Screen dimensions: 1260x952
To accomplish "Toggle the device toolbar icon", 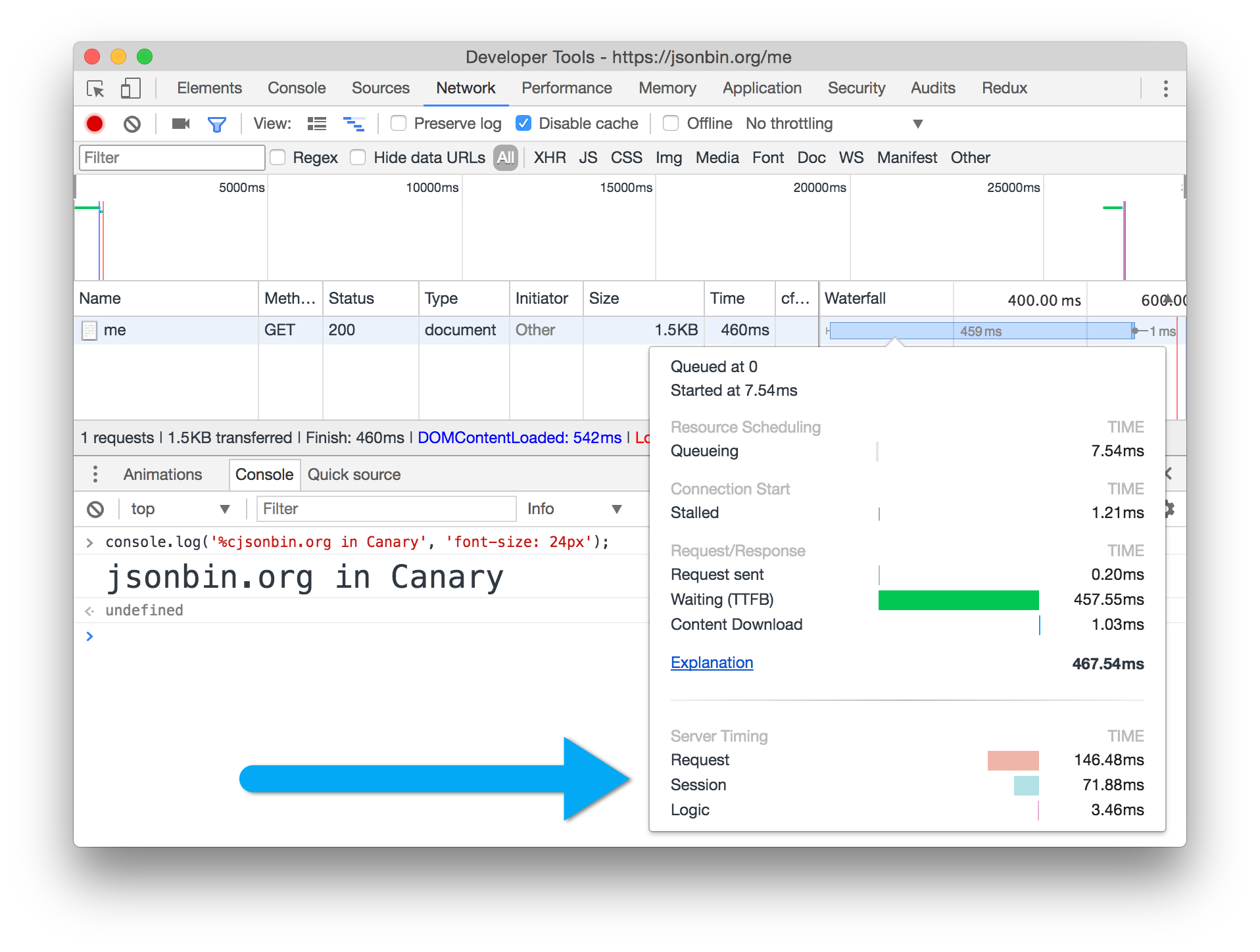I will pyautogui.click(x=130, y=88).
